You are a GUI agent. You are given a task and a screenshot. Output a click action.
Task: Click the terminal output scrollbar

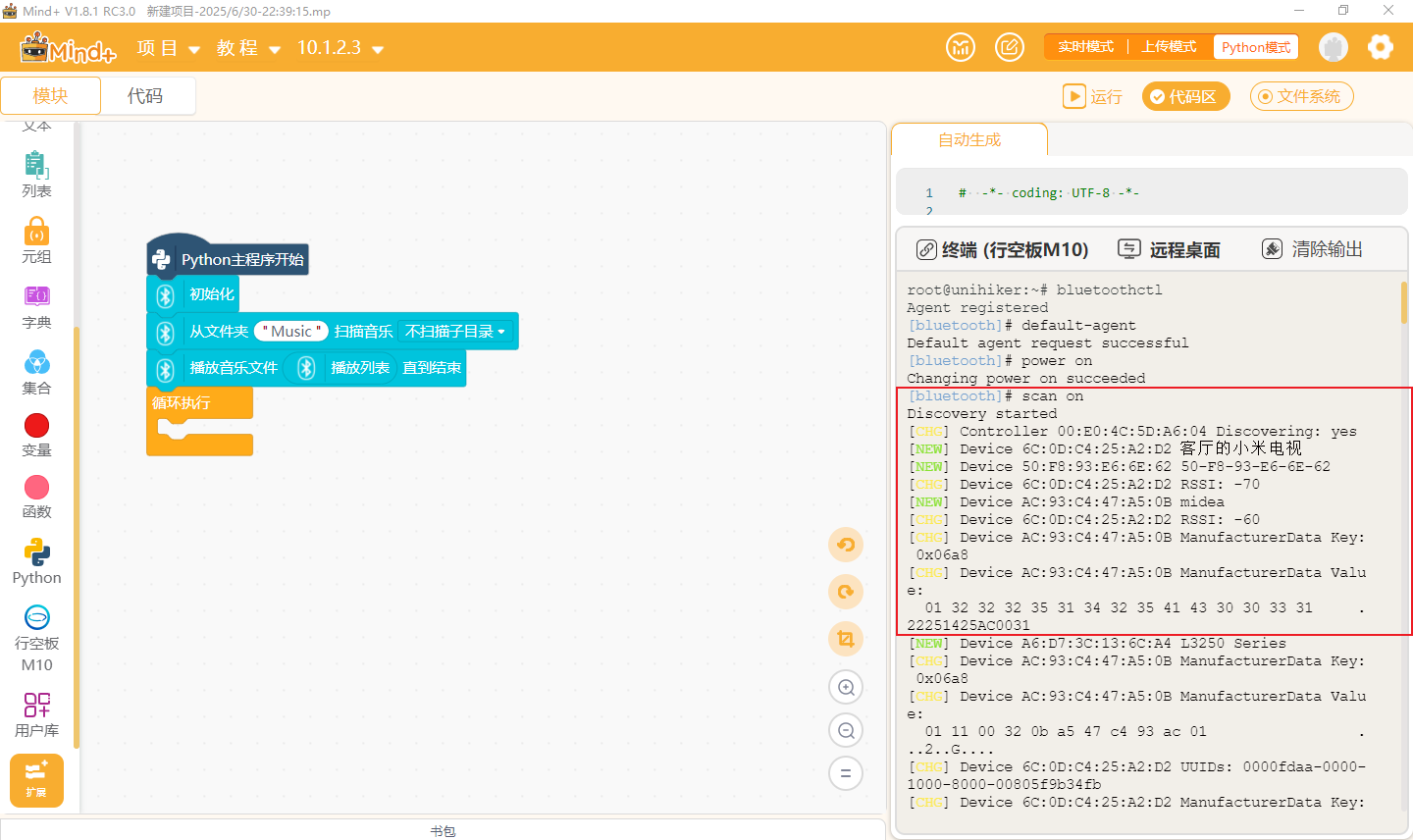tap(1404, 301)
